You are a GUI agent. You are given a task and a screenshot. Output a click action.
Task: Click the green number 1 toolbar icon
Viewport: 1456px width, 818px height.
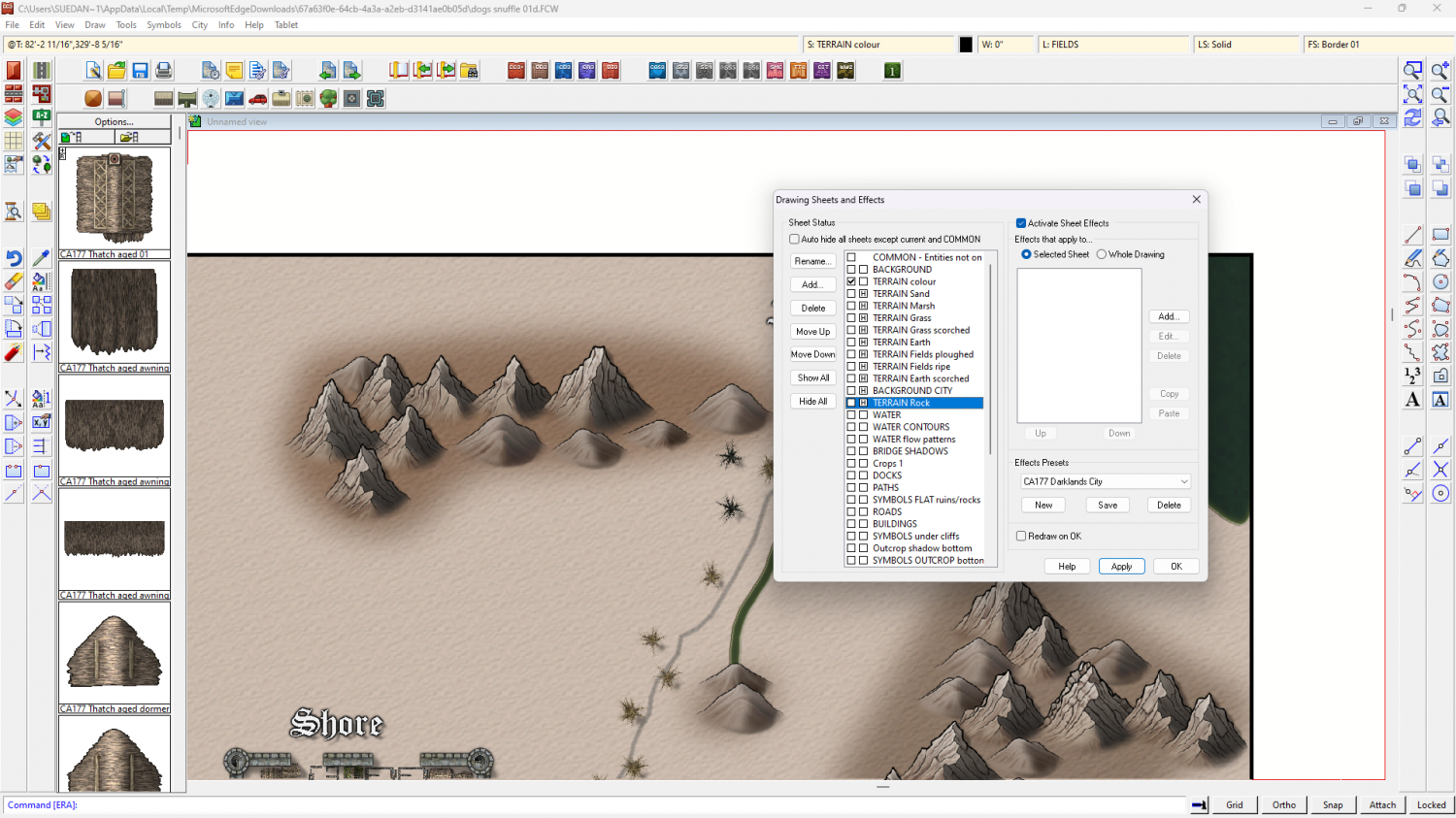[892, 70]
